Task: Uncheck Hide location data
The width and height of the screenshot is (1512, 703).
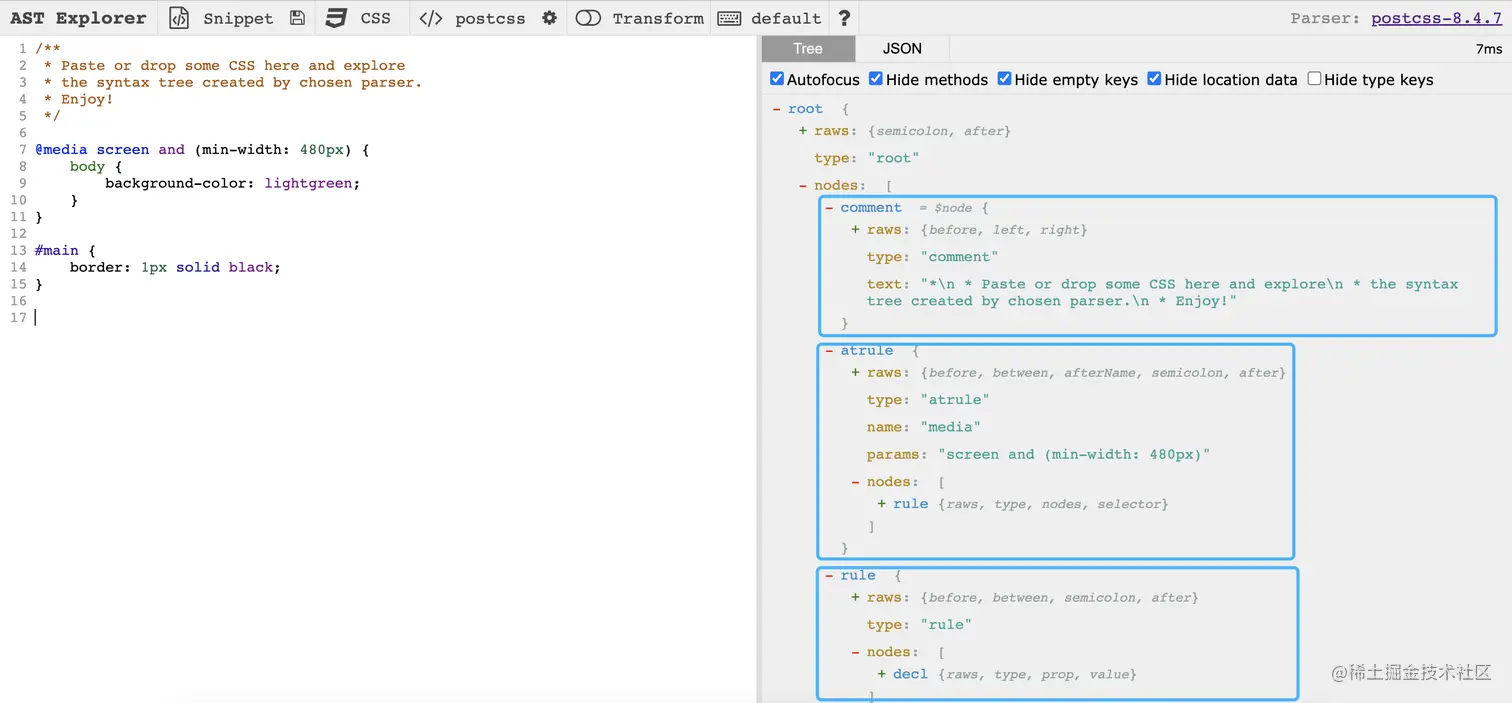Action: click(1154, 78)
